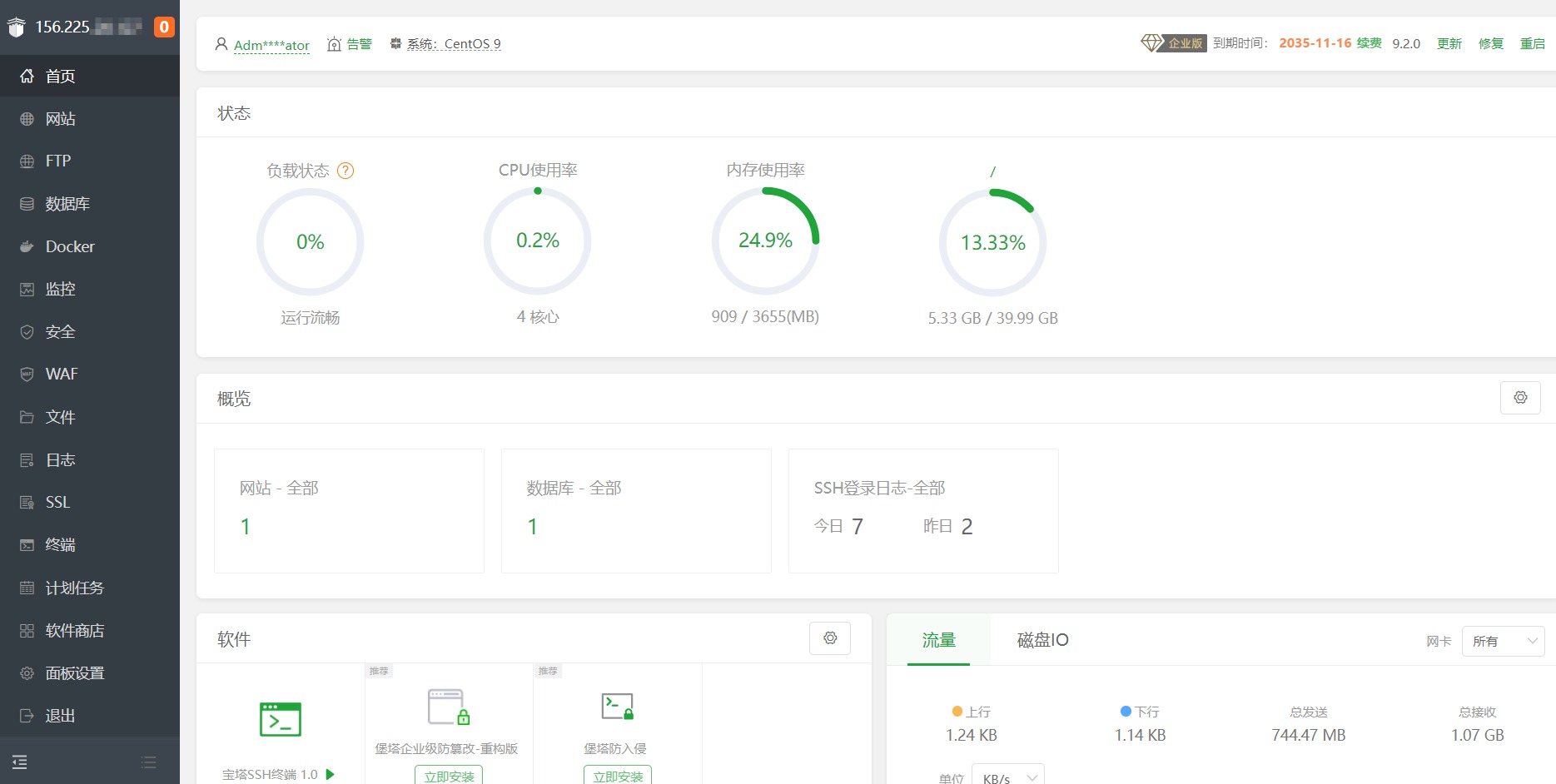Screen dimensions: 1556x784
Task: Open the 概览 overview settings gear
Action: pyautogui.click(x=1520, y=398)
